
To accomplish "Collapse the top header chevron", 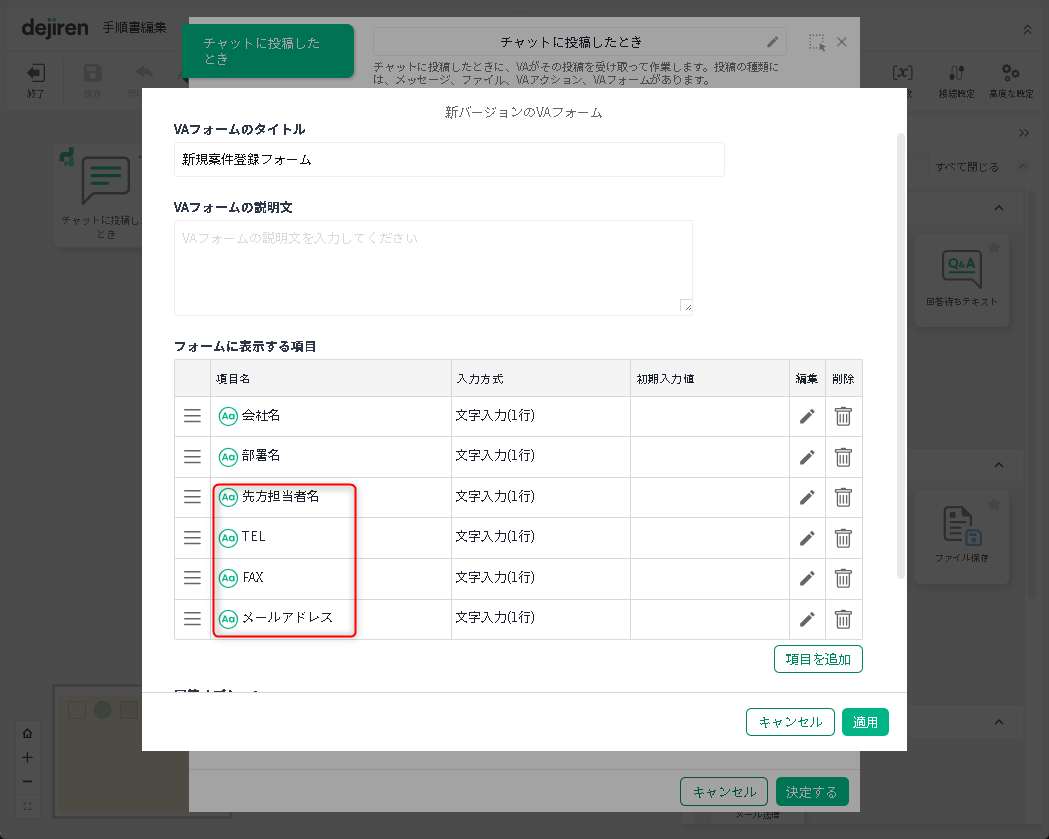I will [1027, 30].
